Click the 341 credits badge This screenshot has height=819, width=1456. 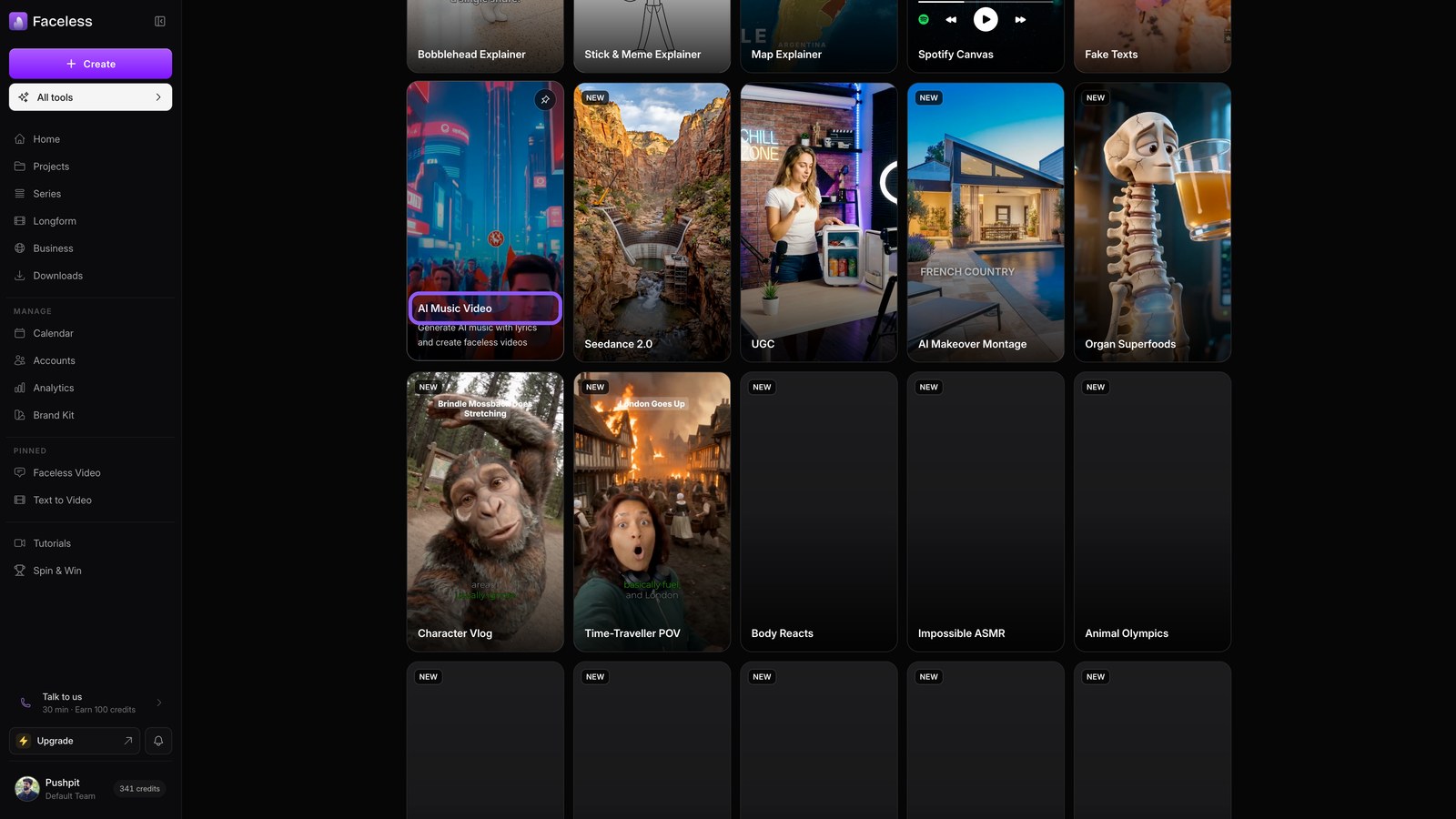tap(139, 789)
